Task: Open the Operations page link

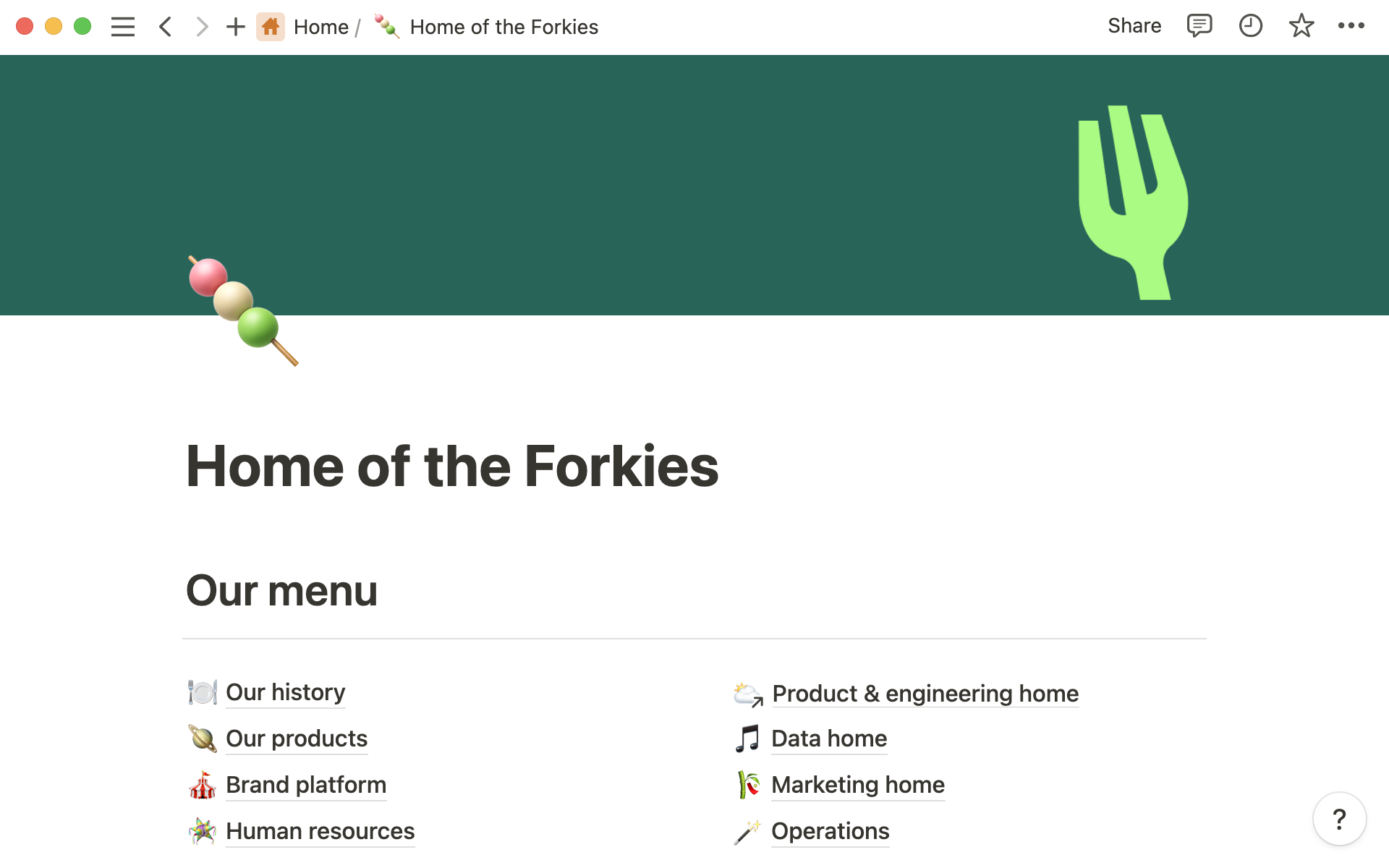Action: 830,831
